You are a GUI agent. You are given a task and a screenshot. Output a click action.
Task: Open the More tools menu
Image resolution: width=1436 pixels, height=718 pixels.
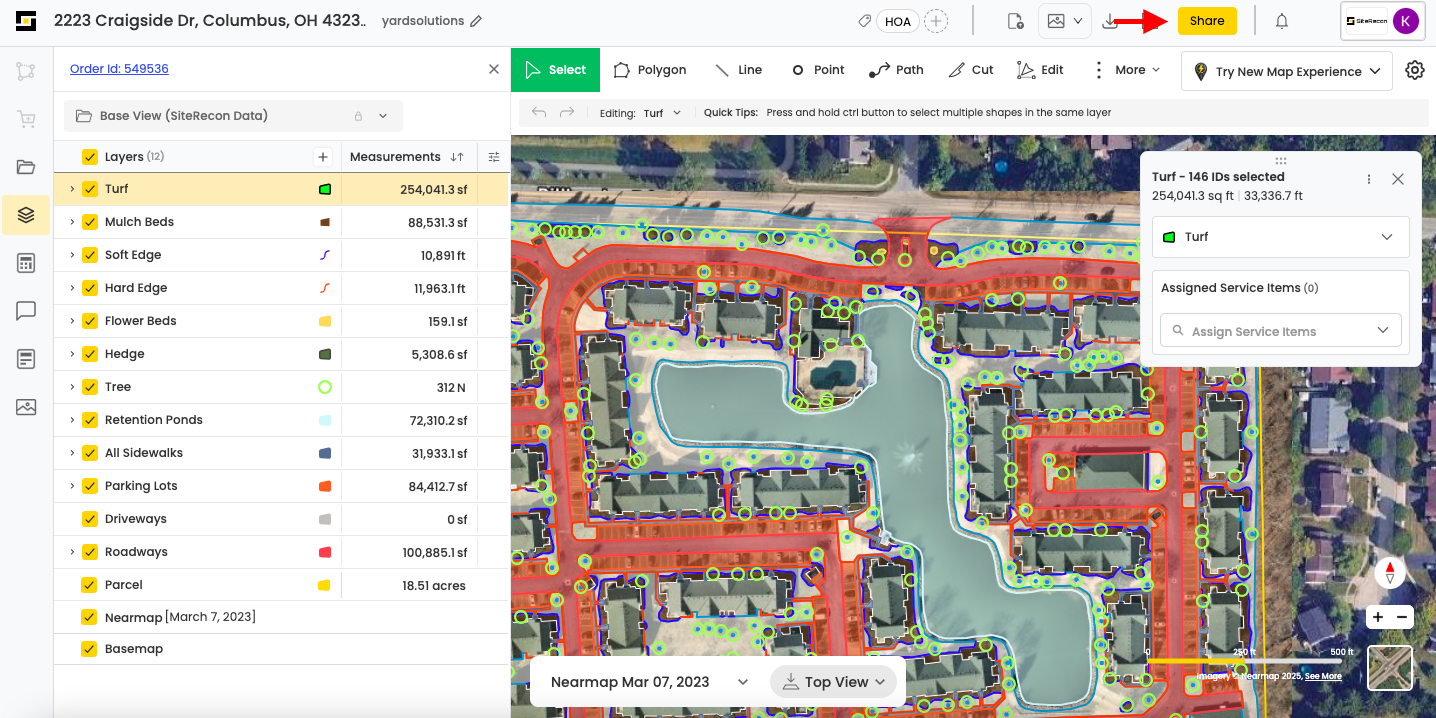click(1127, 70)
